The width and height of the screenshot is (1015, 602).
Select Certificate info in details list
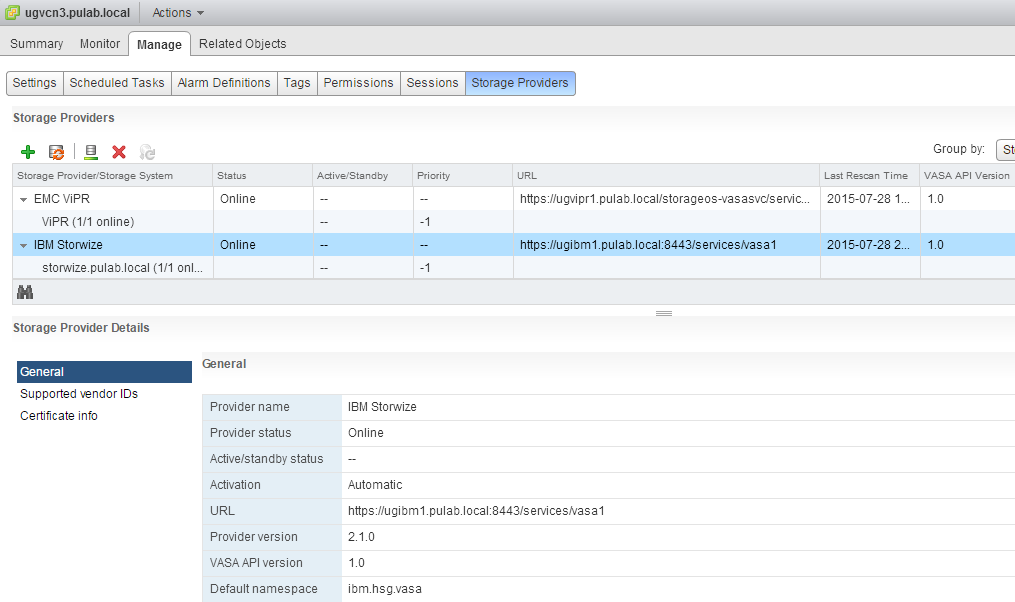pos(59,416)
